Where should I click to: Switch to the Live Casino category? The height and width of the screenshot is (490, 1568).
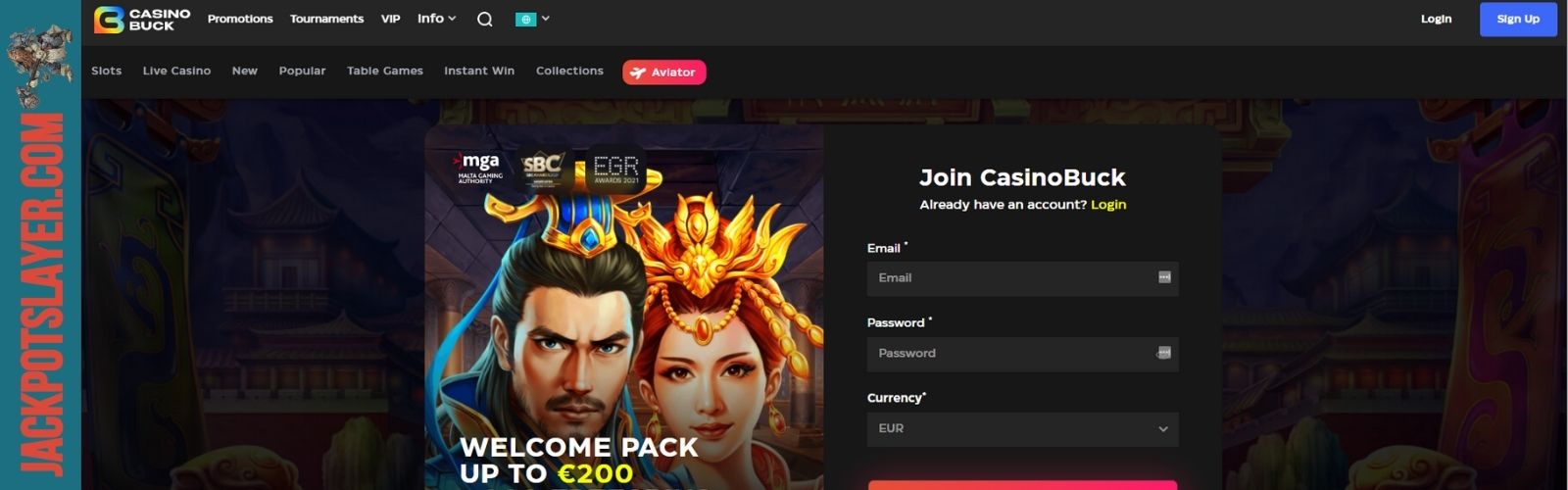pyautogui.click(x=176, y=71)
